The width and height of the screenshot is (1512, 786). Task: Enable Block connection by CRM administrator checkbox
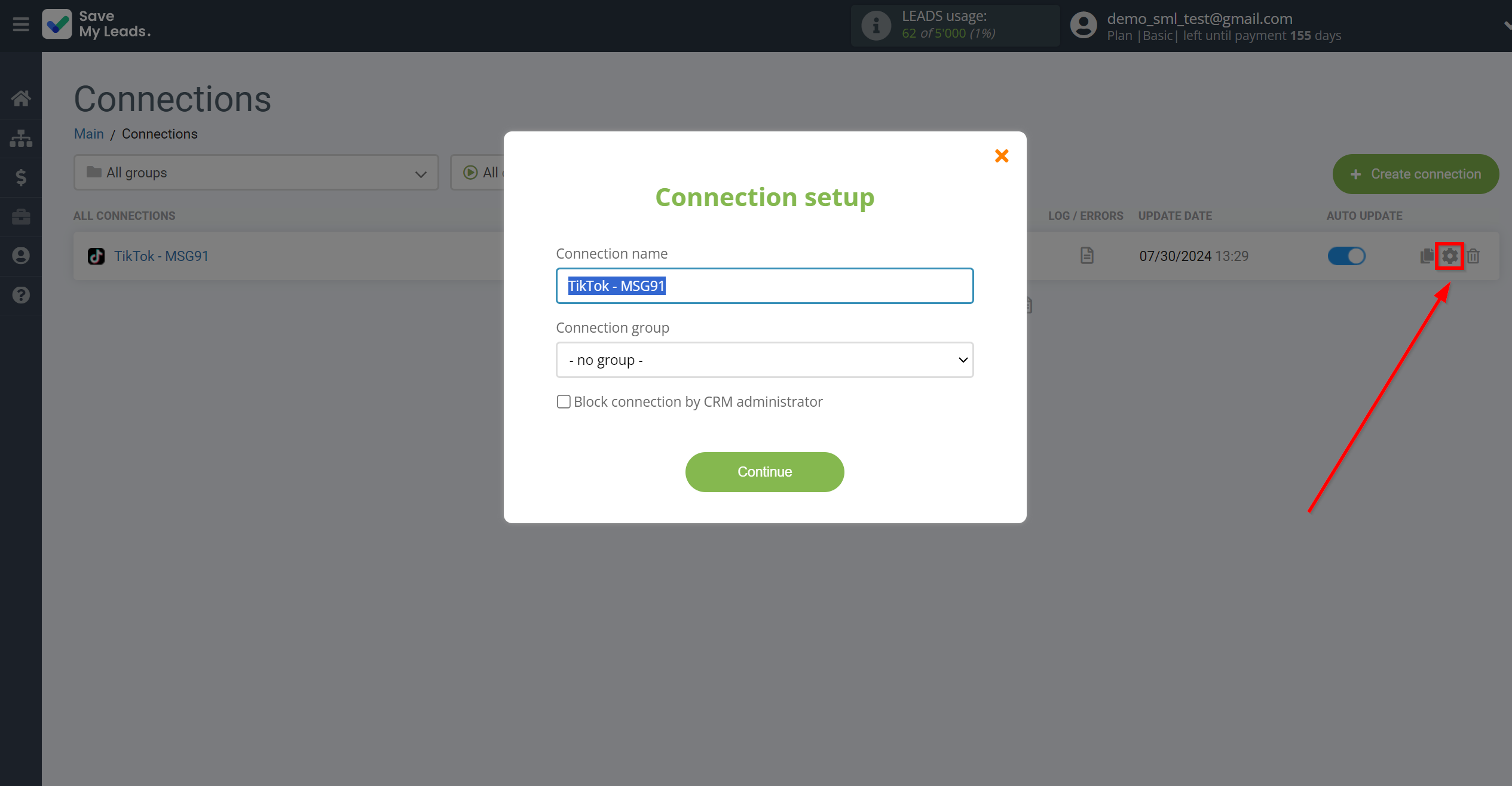562,402
